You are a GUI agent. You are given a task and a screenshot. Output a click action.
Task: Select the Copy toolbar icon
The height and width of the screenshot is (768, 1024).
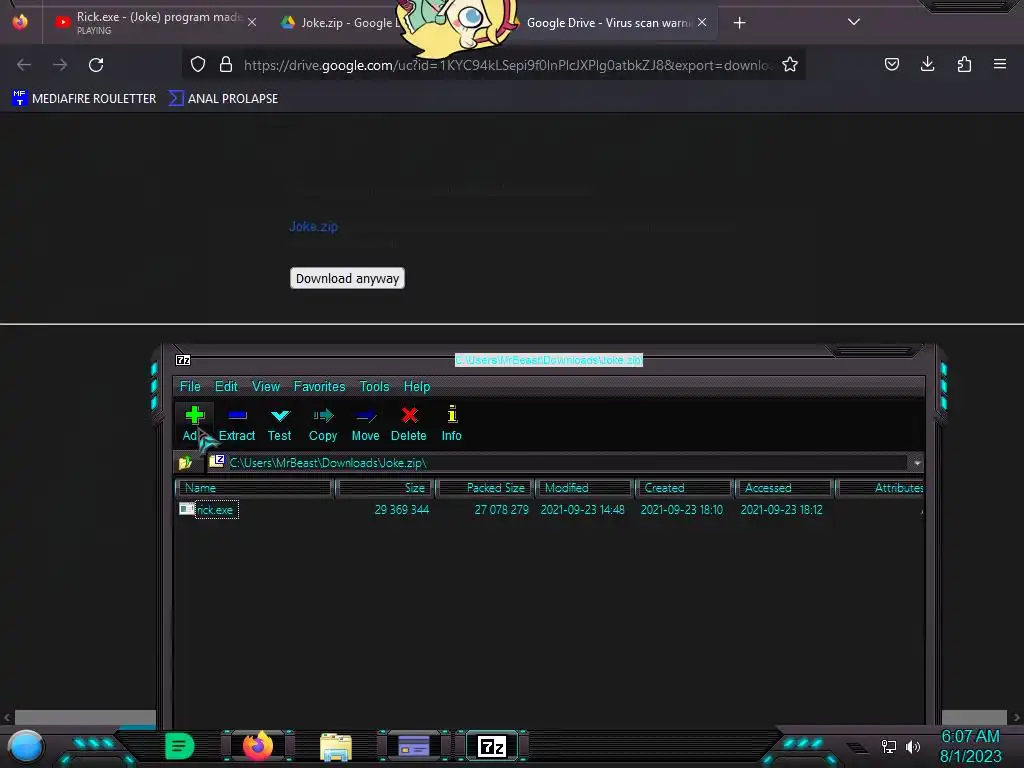click(323, 424)
